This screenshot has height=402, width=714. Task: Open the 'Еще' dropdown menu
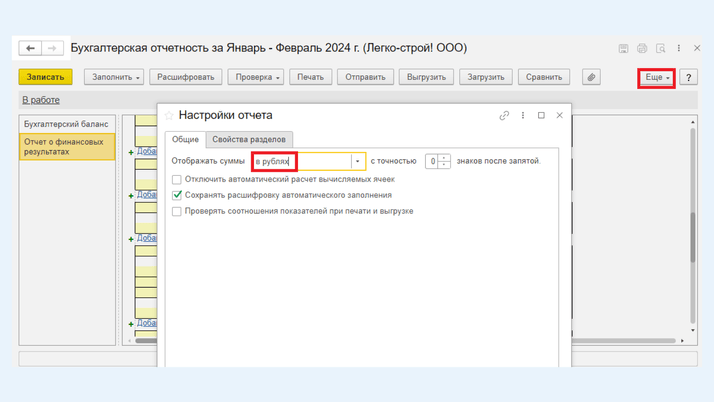point(656,77)
